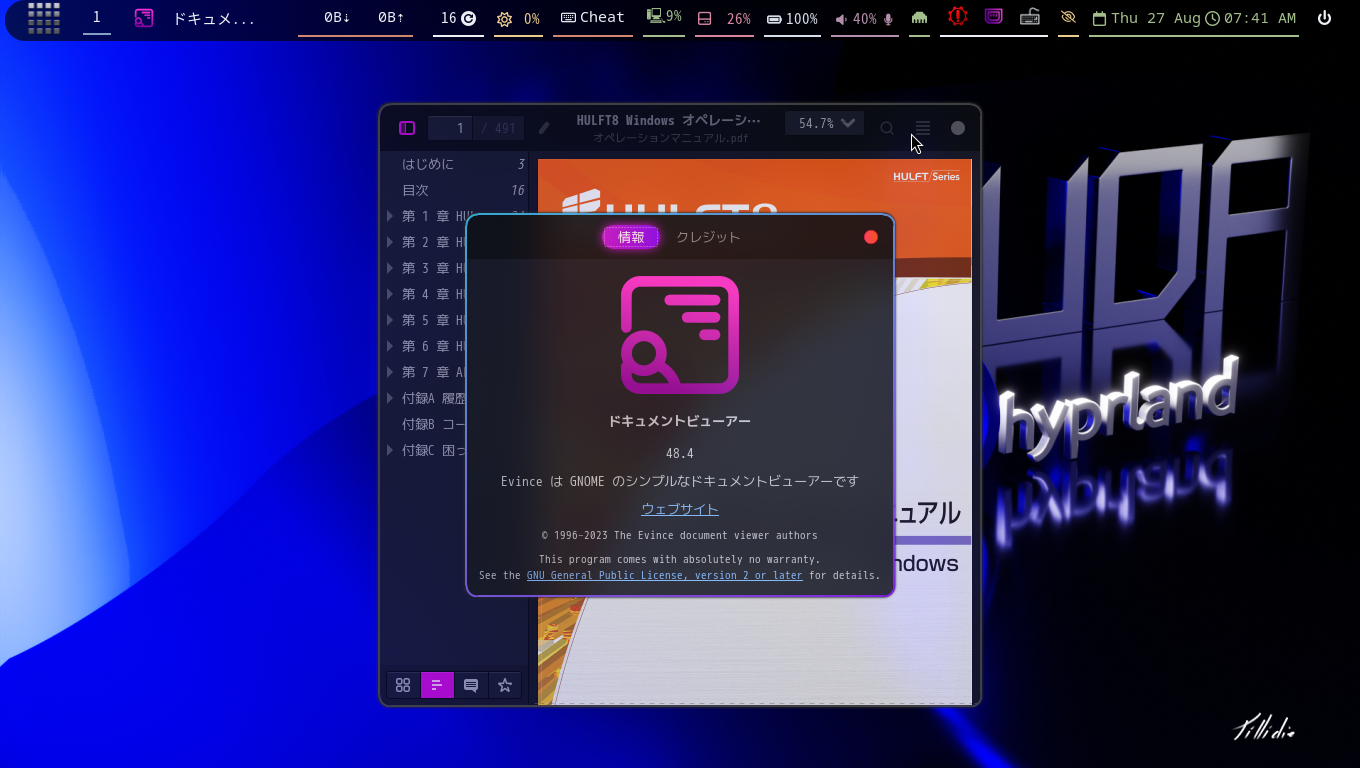Select the クレジット tab in the about dialog

708,237
